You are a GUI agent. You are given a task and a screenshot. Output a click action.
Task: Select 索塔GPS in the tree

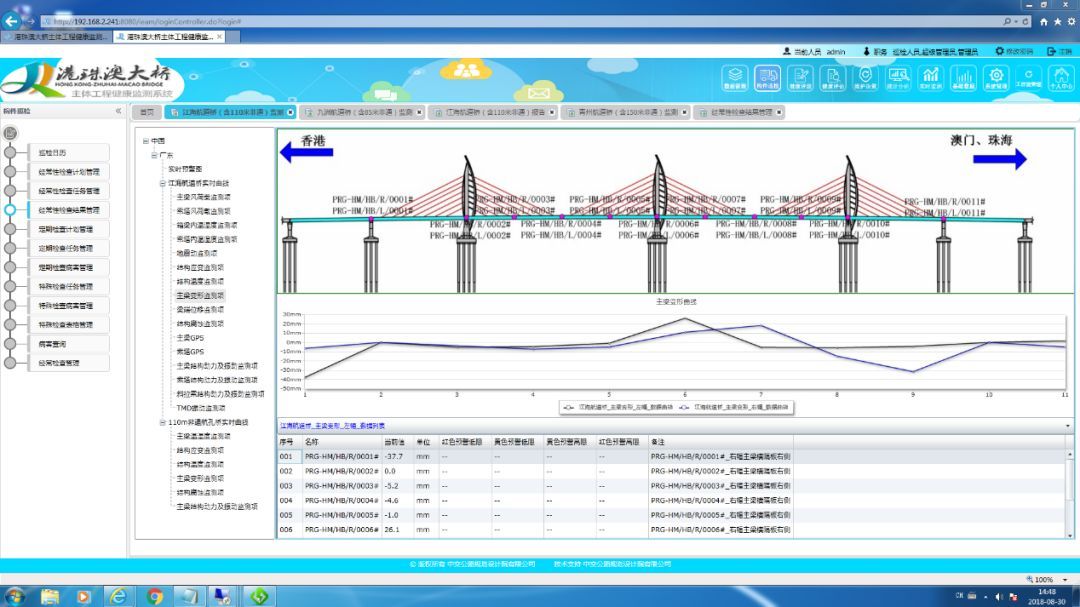click(190, 351)
